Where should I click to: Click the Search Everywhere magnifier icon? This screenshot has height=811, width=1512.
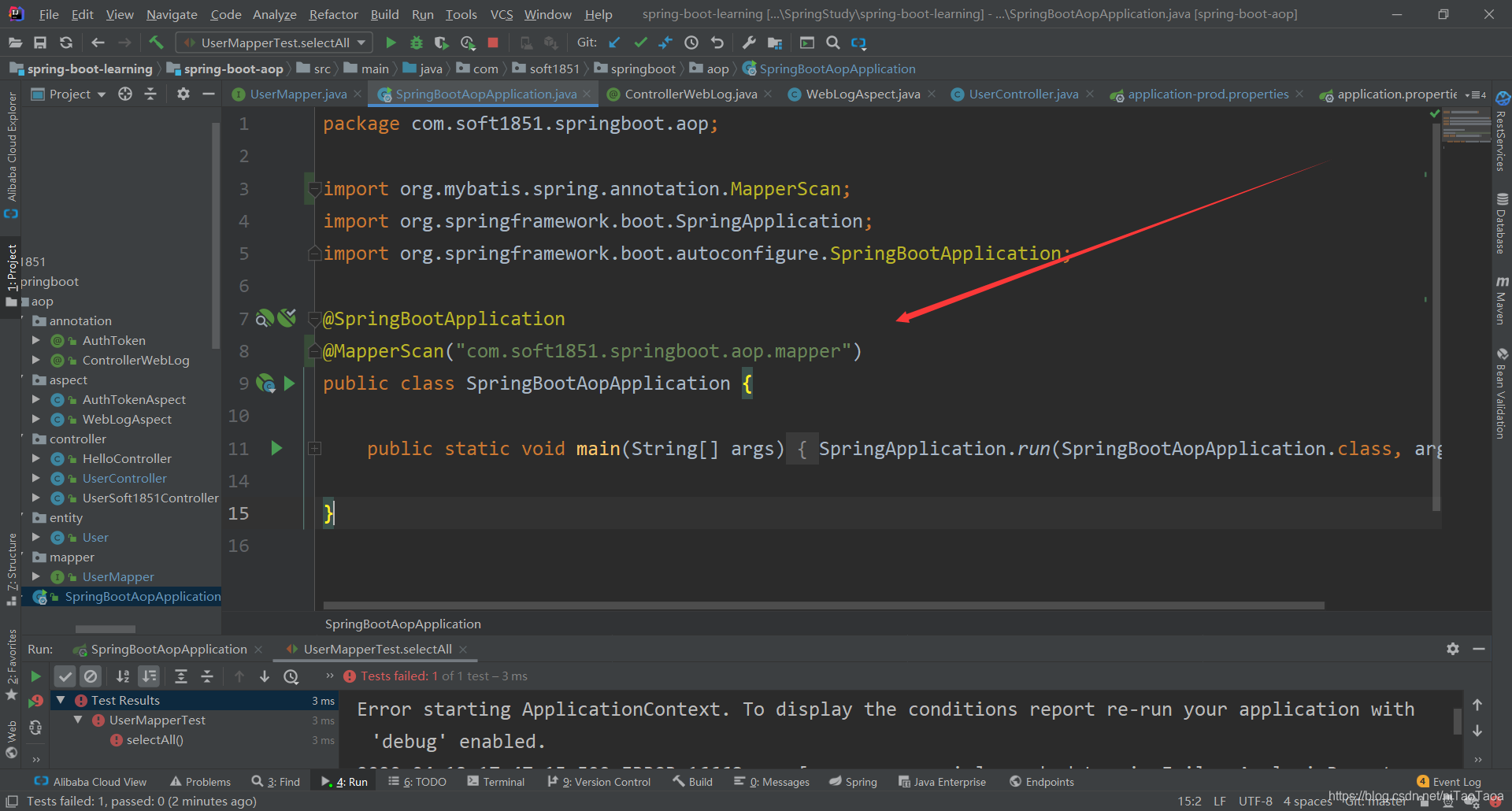click(832, 43)
